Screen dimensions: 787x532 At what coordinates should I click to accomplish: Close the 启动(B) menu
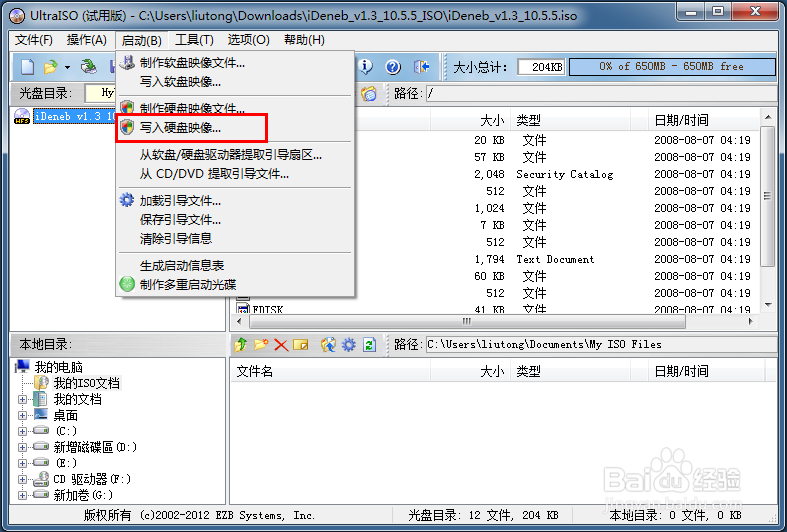(x=142, y=40)
